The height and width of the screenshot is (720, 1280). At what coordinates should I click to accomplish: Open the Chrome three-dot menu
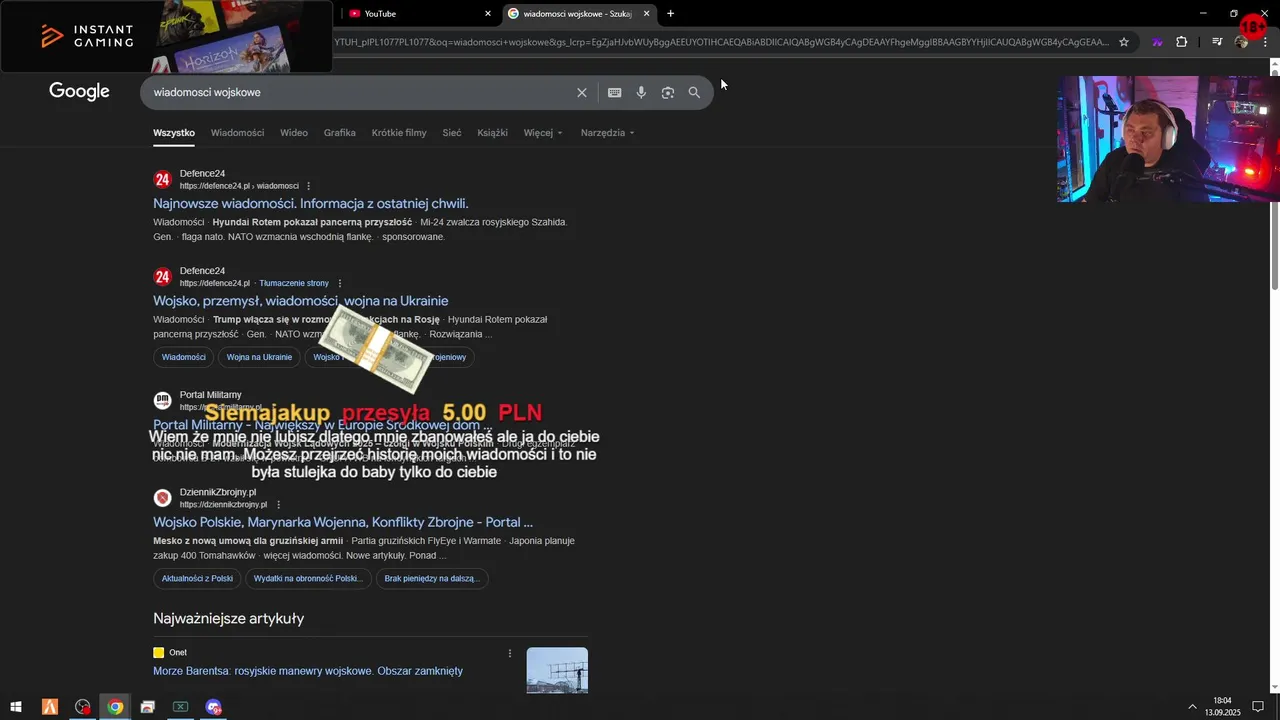point(1264,42)
